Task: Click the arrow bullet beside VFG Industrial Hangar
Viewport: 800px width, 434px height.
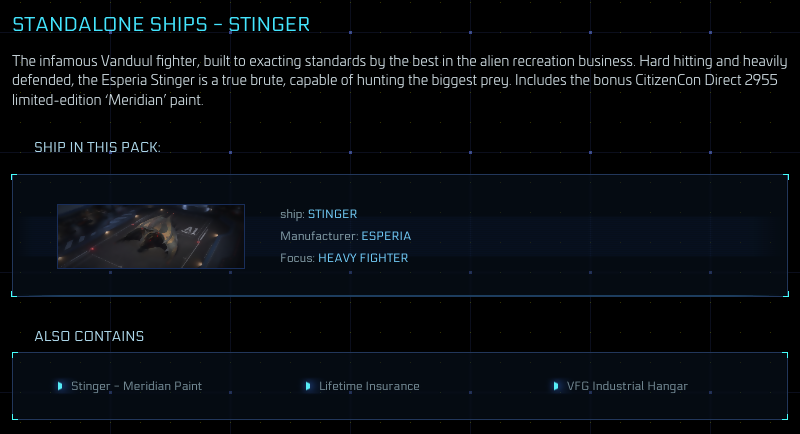Action: 556,386
